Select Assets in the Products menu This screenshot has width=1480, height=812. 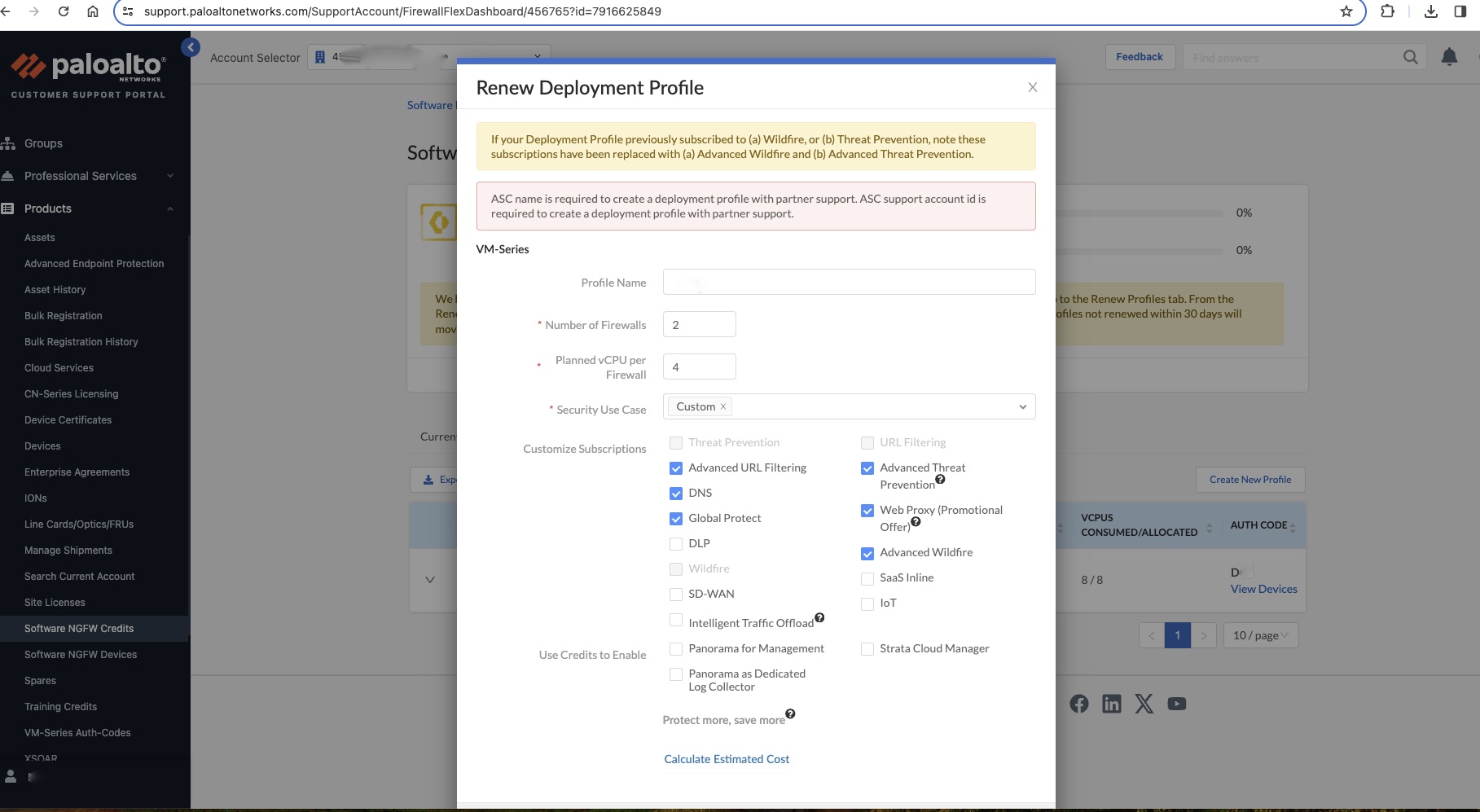[x=40, y=238]
